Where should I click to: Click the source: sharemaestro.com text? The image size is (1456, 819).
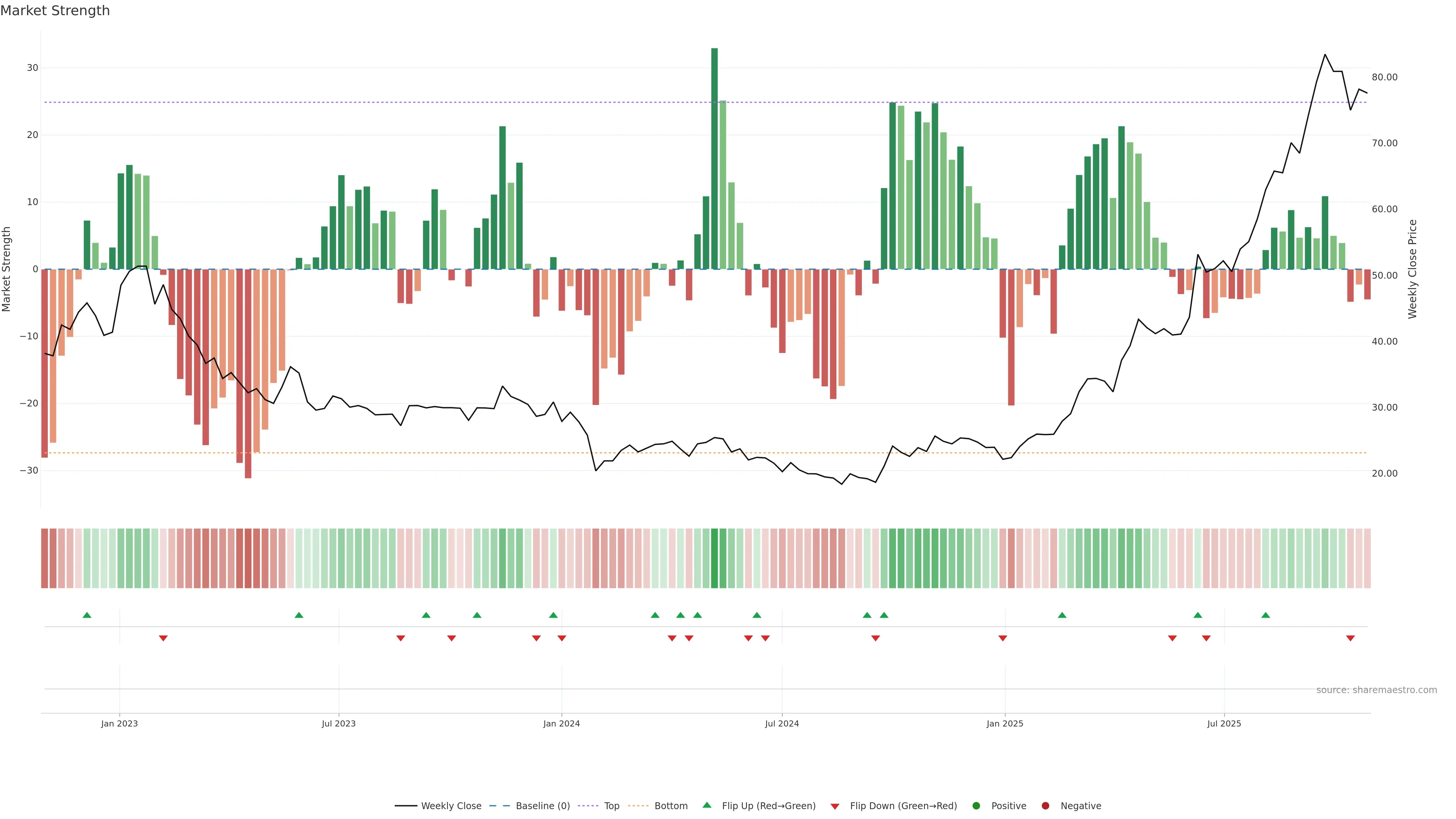1376,690
